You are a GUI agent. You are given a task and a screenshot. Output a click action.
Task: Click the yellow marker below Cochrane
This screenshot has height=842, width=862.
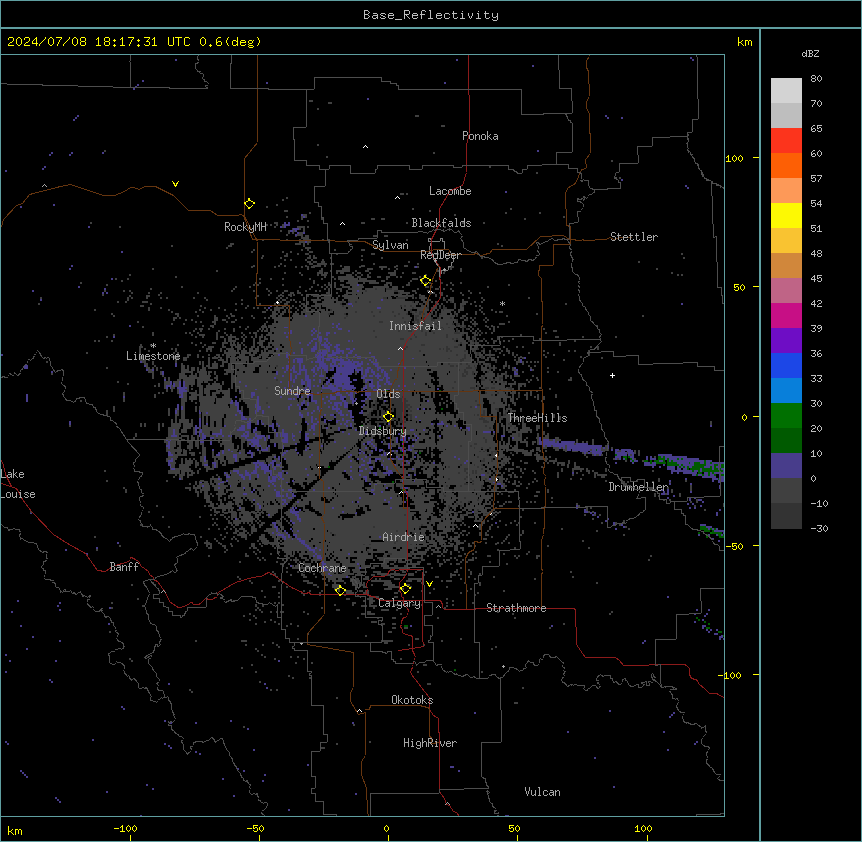point(340,590)
